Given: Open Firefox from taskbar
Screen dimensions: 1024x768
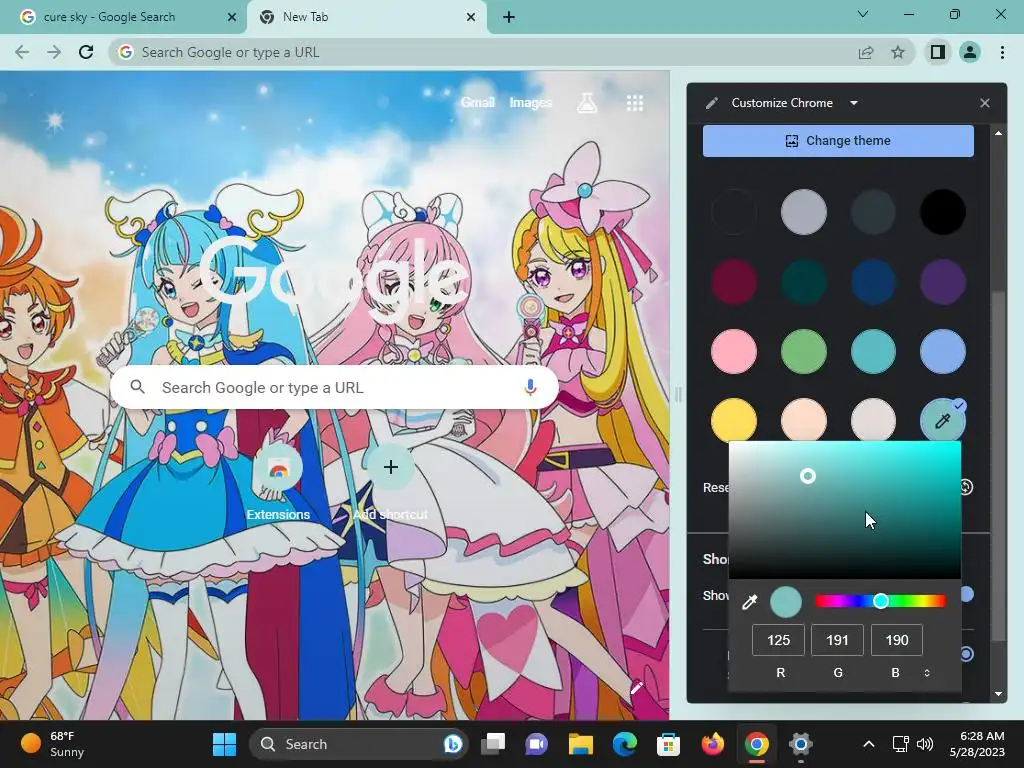Looking at the screenshot, I should pos(712,744).
